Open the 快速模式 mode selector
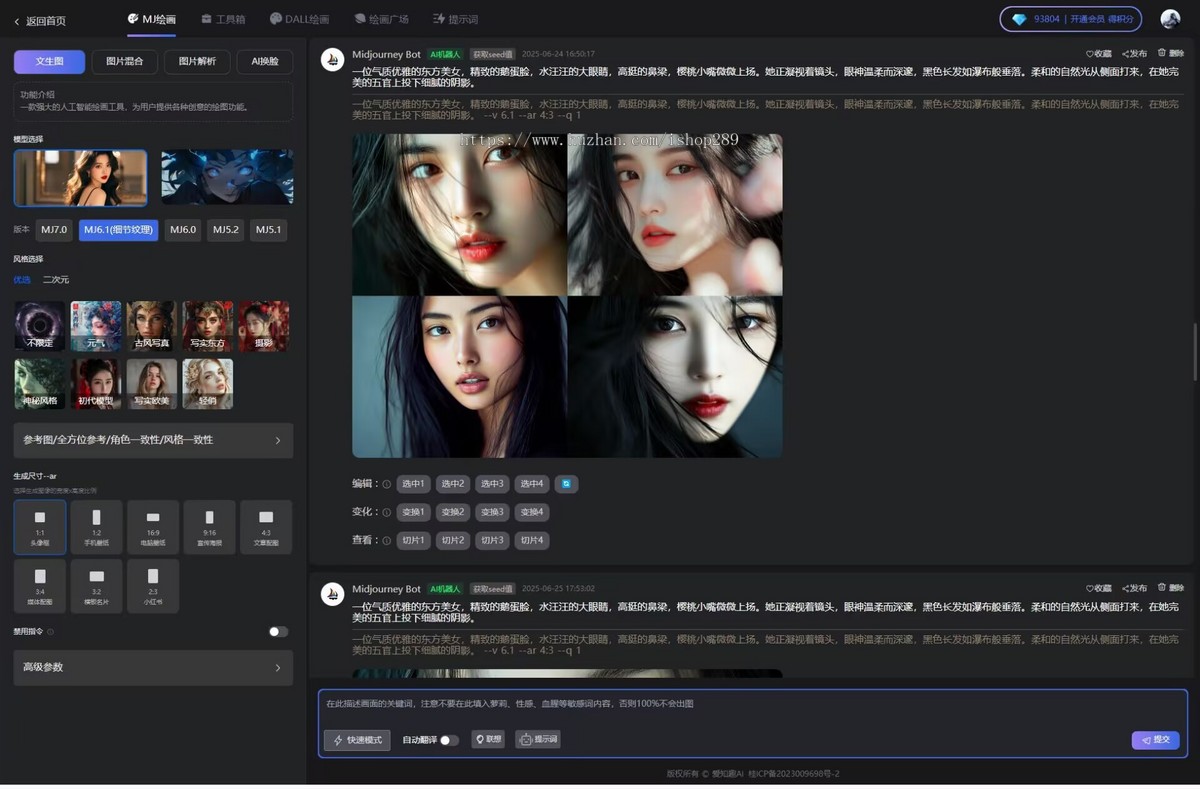The width and height of the screenshot is (1200, 789). [x=357, y=740]
